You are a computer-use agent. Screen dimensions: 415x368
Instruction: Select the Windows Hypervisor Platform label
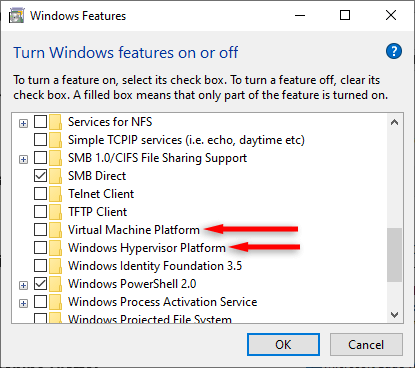(147, 248)
